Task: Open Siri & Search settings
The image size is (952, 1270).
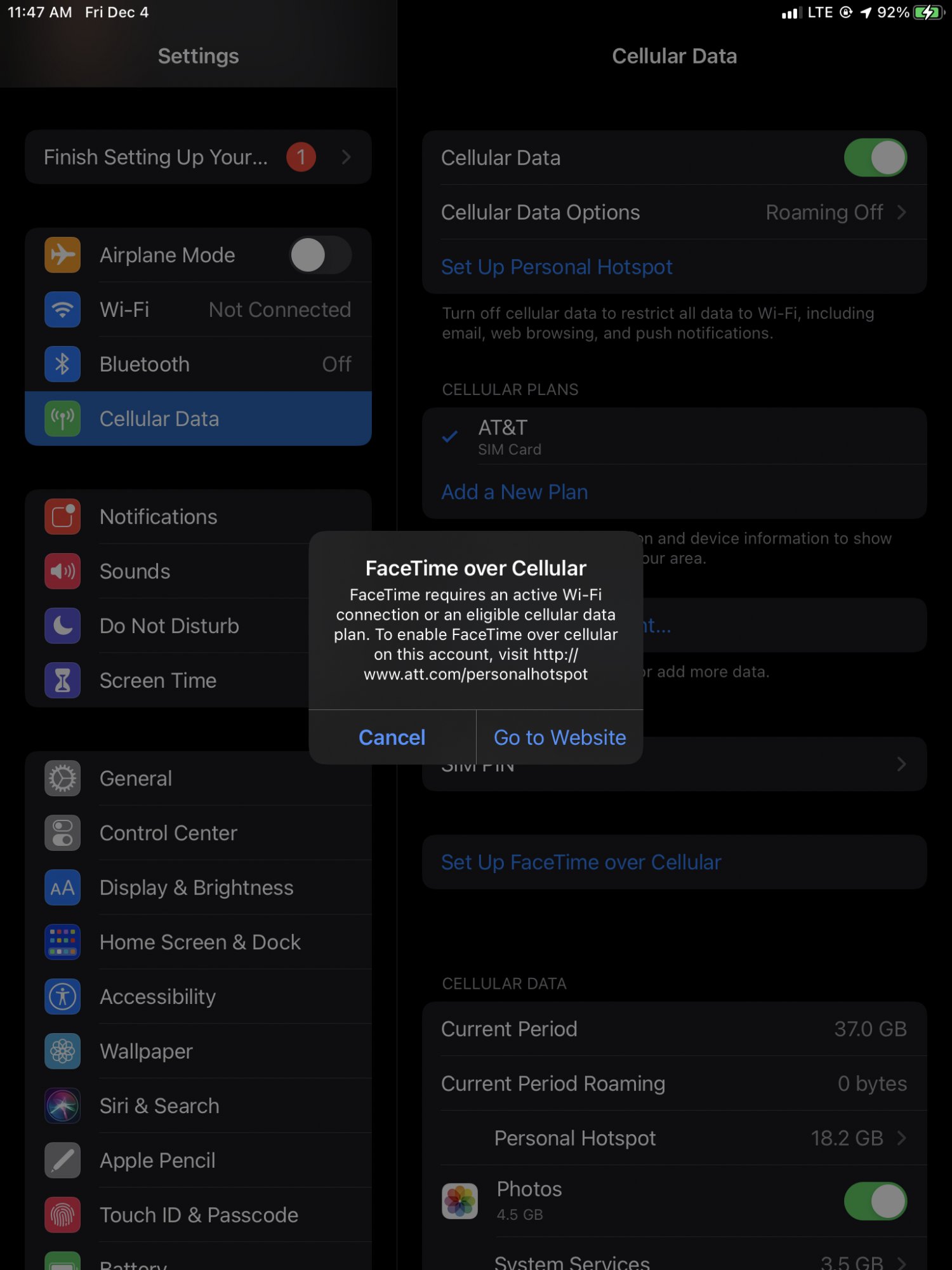Action: point(198,1106)
